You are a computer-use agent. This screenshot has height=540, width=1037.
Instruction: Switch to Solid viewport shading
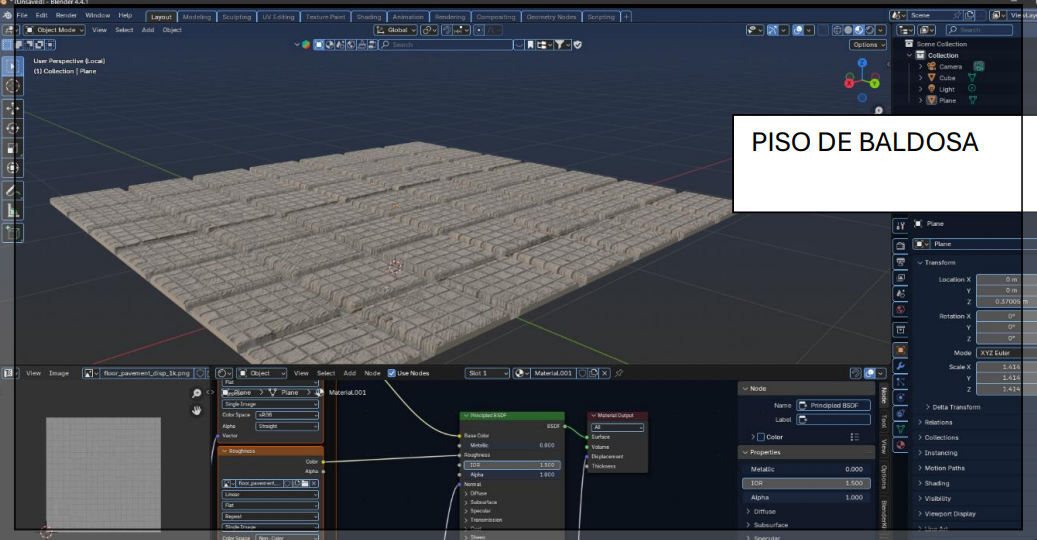click(848, 30)
